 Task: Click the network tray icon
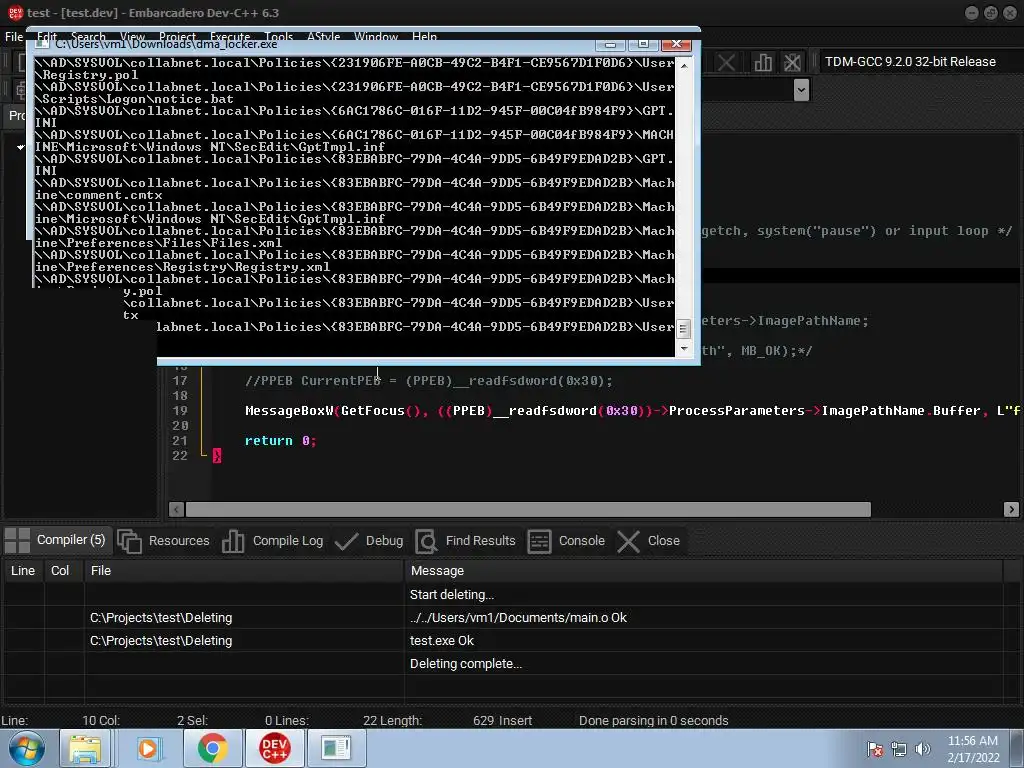pos(899,749)
